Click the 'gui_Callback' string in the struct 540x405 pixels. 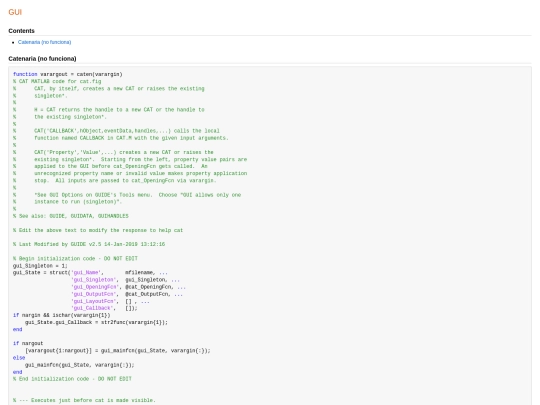[x=92, y=308]
